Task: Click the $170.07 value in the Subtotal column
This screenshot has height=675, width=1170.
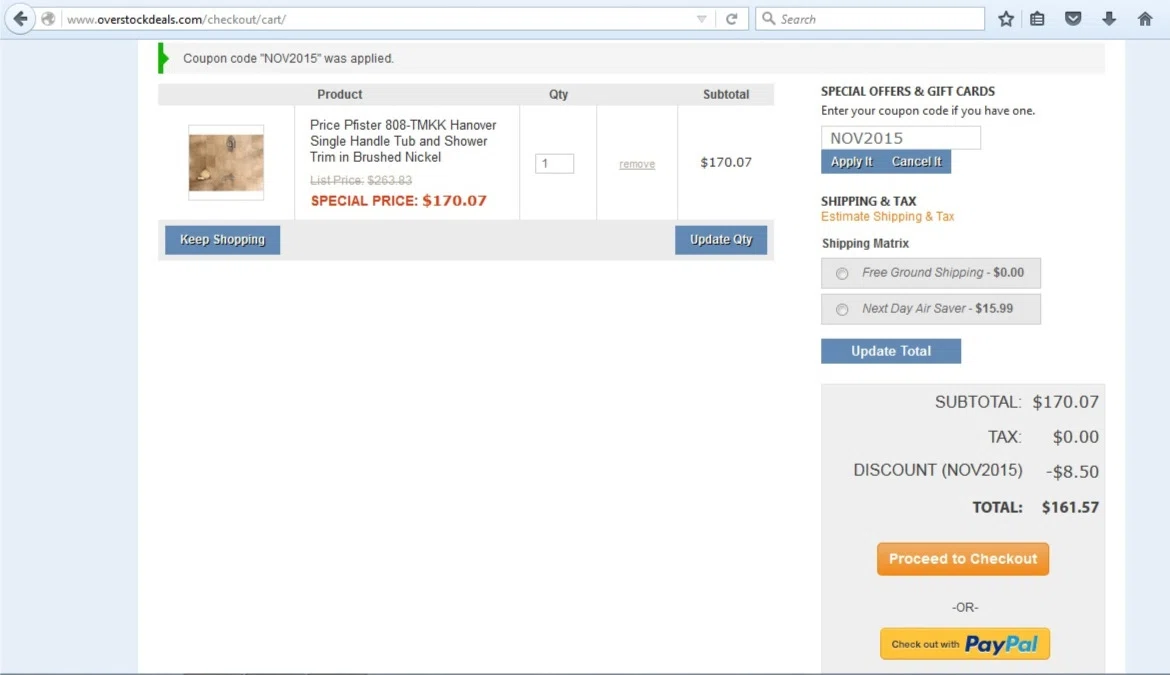Action: 726,163
